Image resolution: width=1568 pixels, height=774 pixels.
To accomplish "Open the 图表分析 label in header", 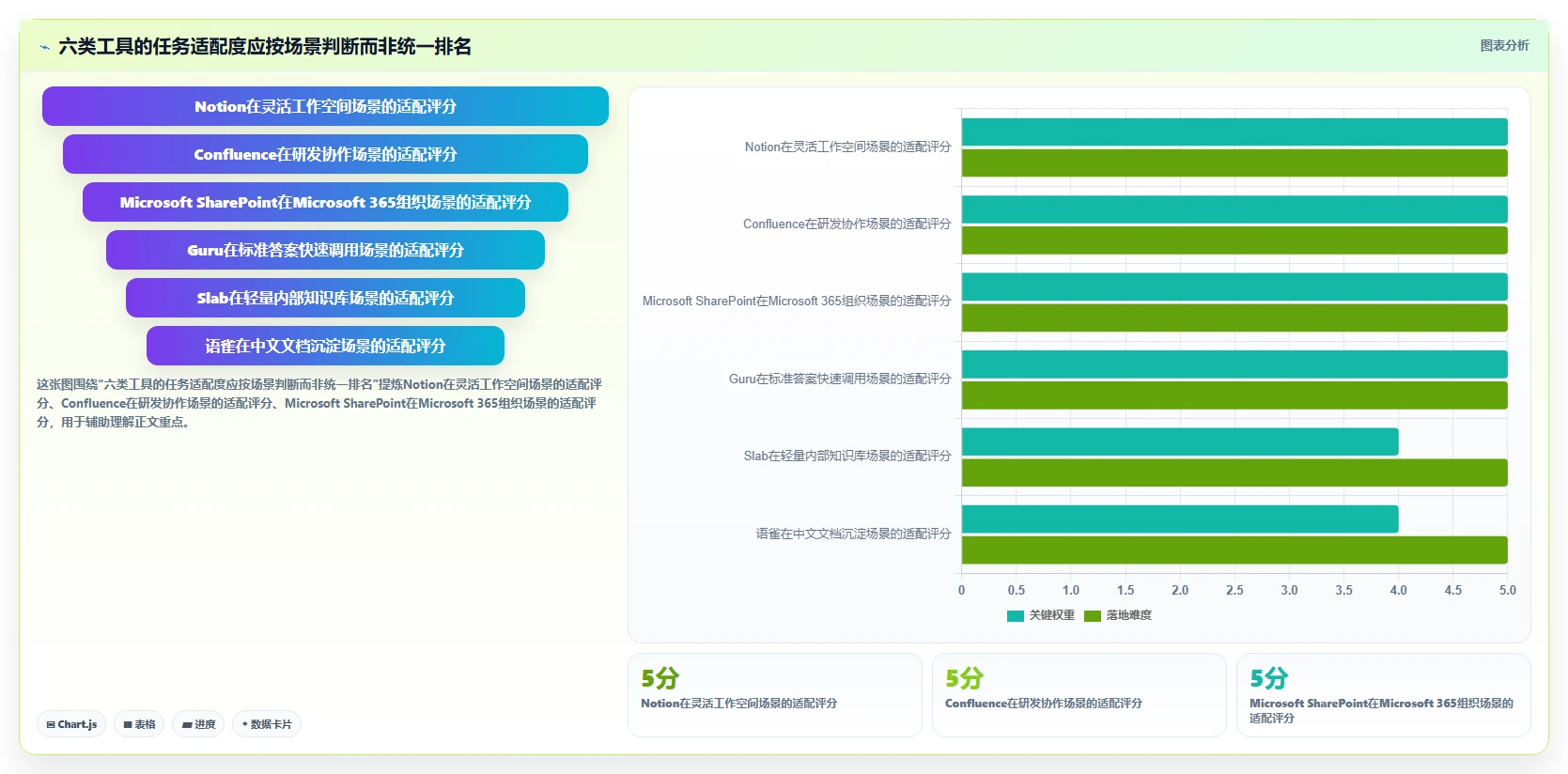I will point(1504,45).
